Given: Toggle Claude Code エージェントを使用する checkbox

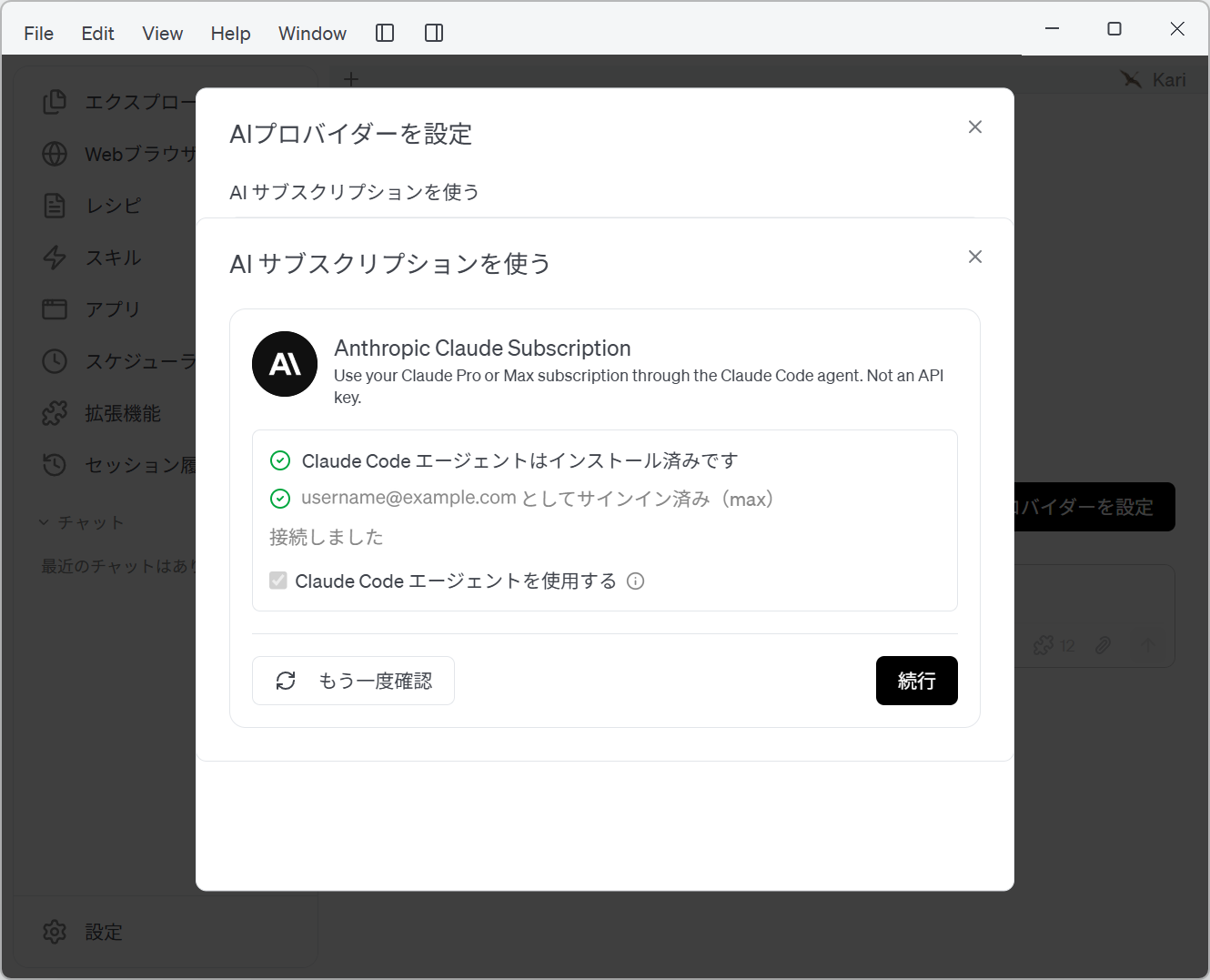Looking at the screenshot, I should [278, 581].
